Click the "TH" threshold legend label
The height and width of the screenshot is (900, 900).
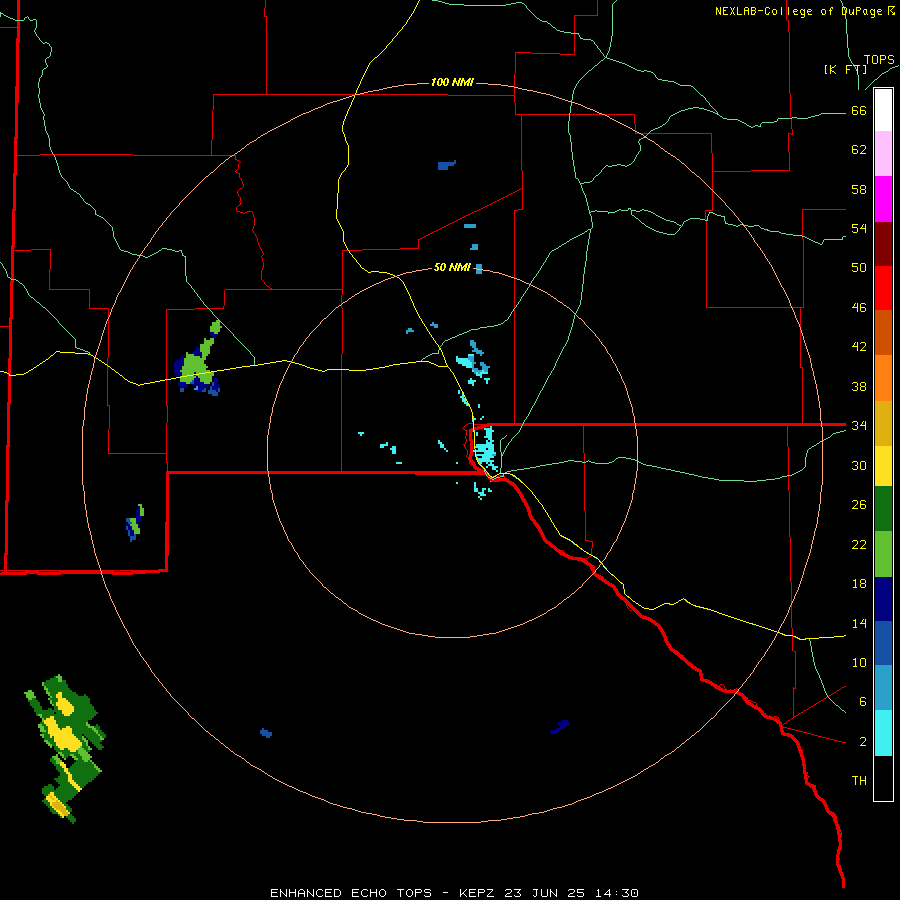(859, 781)
